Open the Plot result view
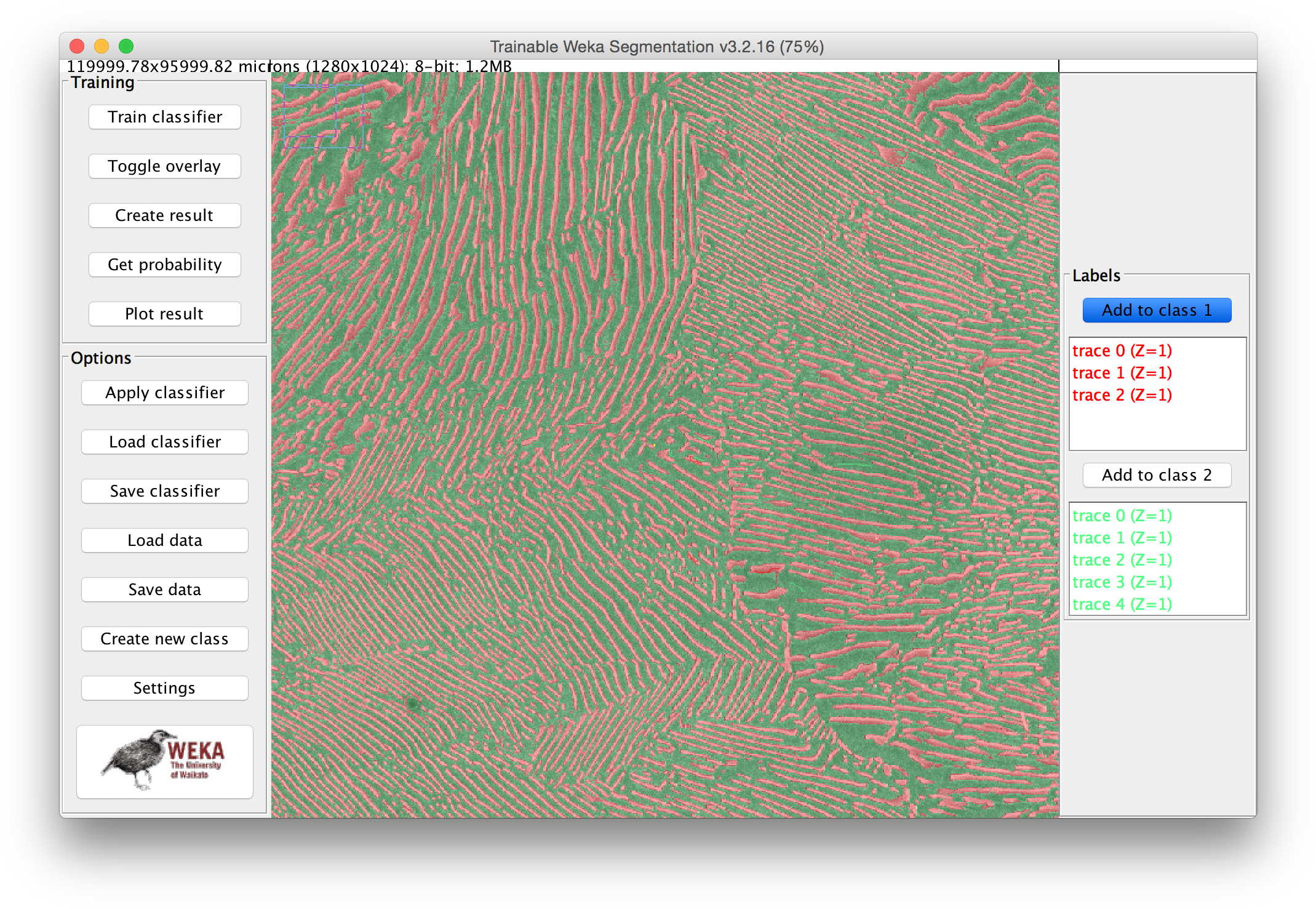 click(x=164, y=314)
